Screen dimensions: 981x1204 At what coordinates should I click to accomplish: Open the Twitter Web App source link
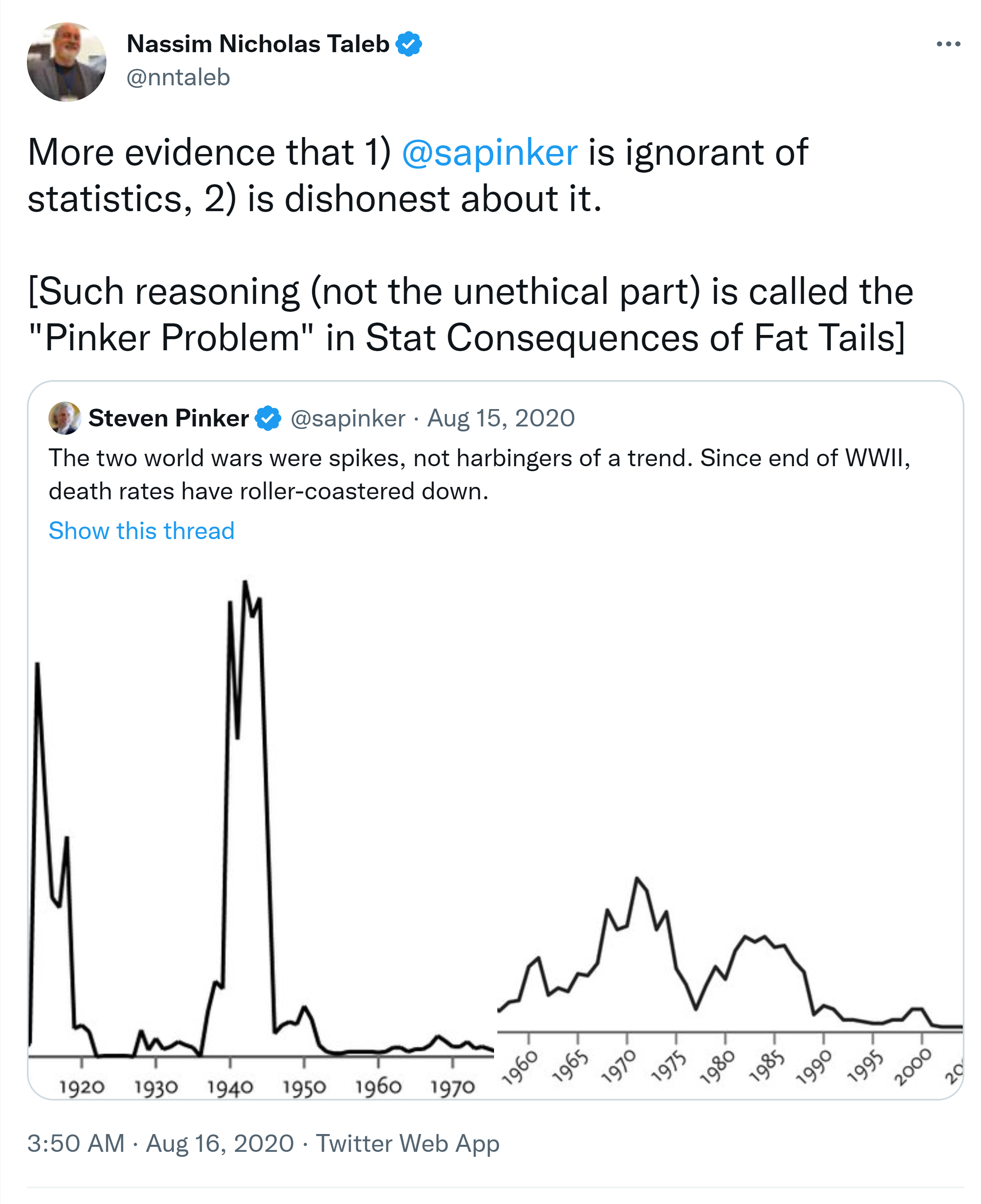click(407, 1143)
